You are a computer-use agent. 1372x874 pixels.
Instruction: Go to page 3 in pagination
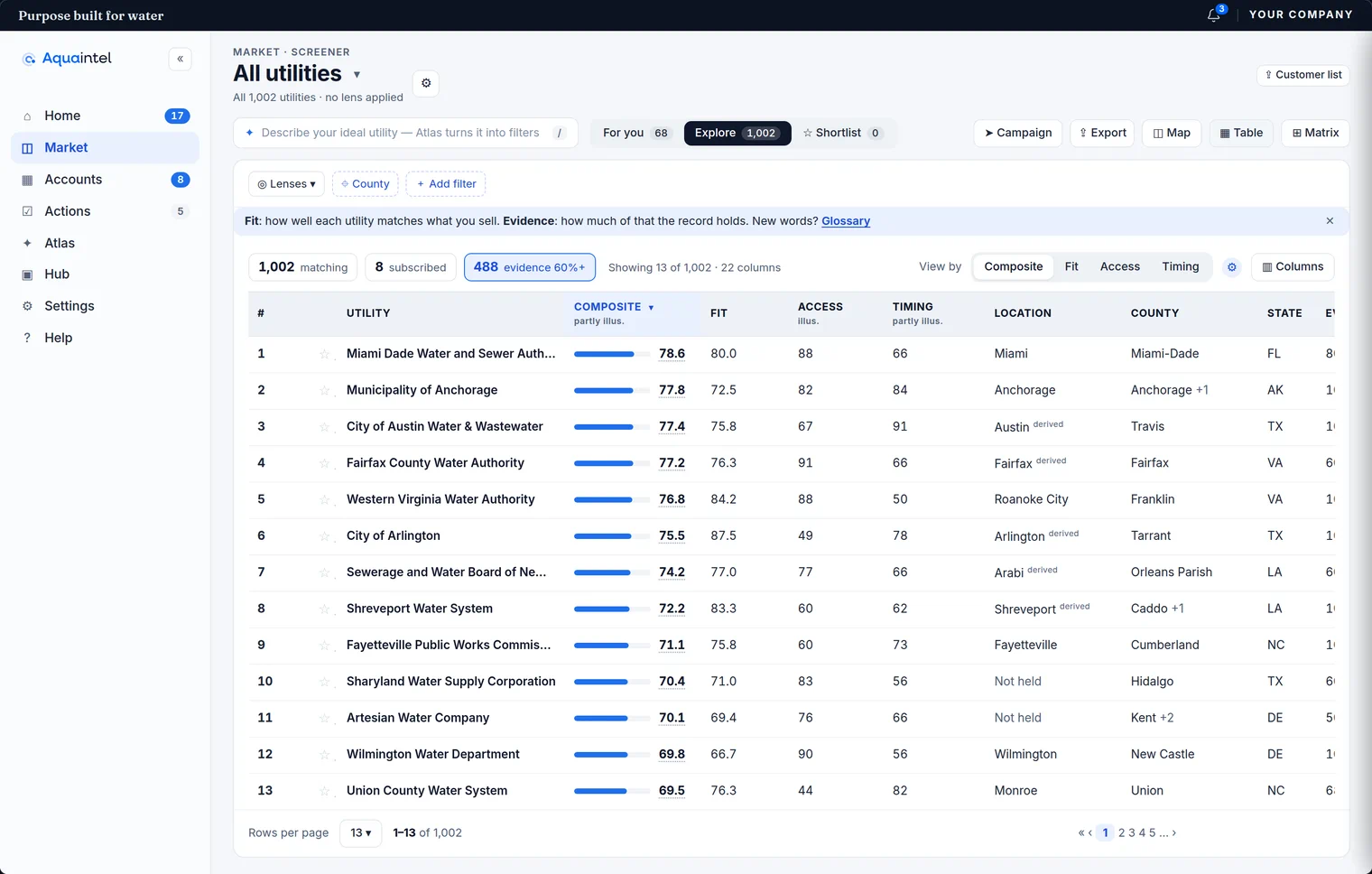pyautogui.click(x=1132, y=832)
